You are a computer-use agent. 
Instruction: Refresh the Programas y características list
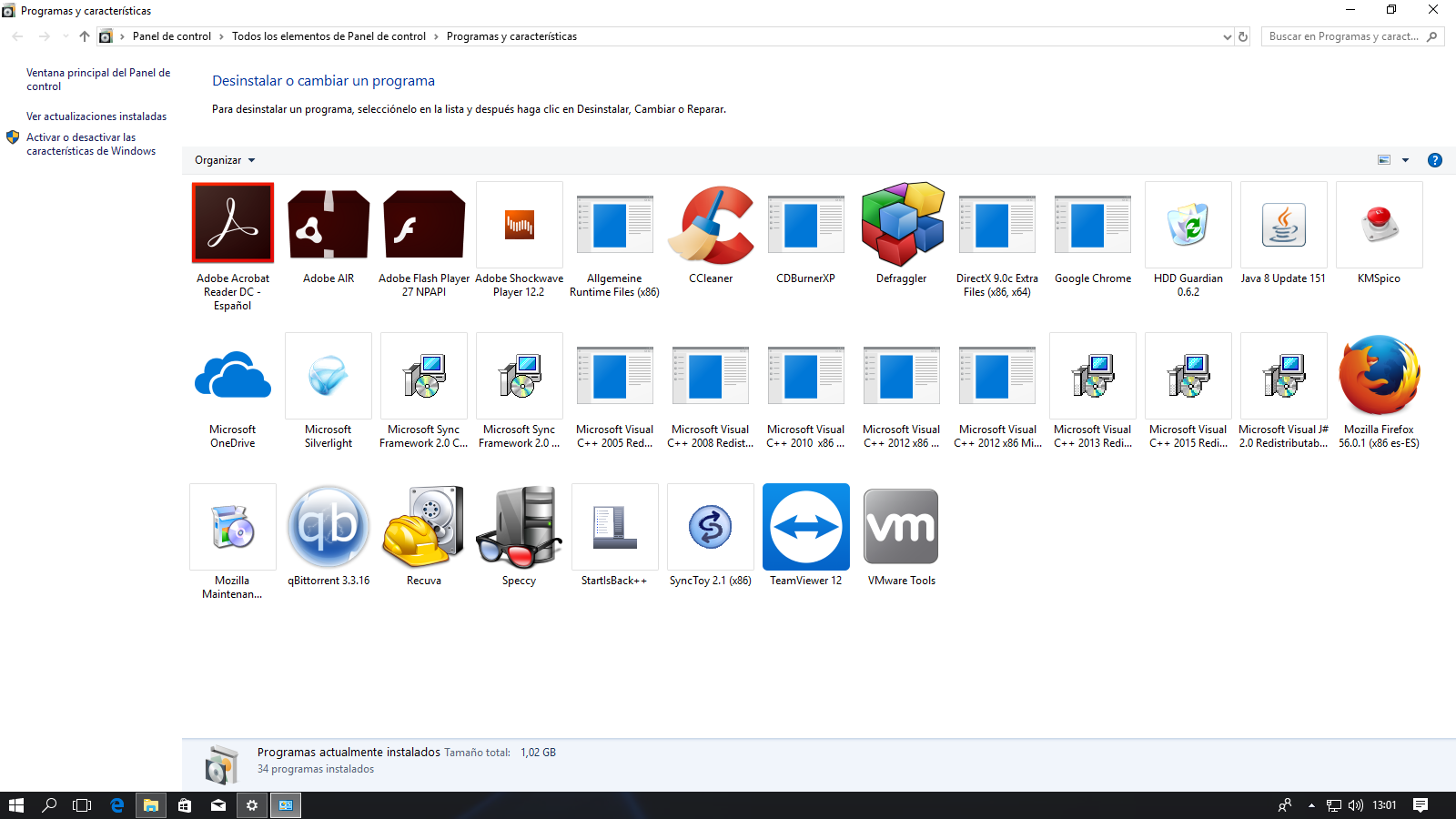point(1243,37)
